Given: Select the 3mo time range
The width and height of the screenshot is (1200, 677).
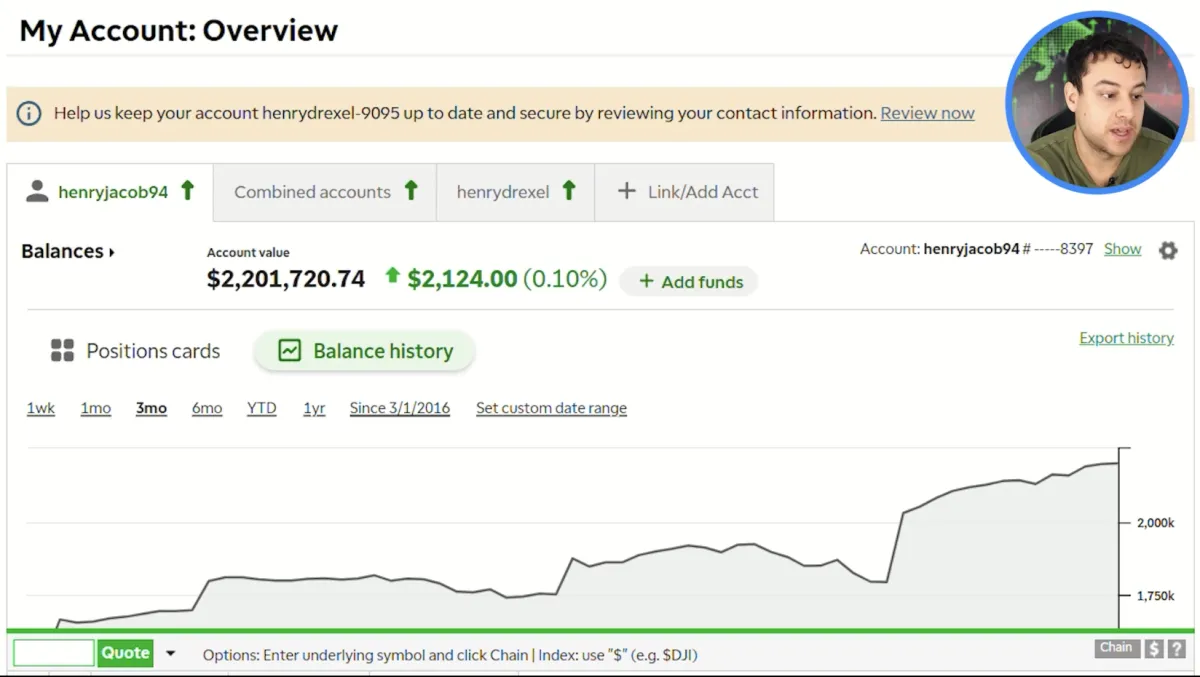Looking at the screenshot, I should click(151, 408).
